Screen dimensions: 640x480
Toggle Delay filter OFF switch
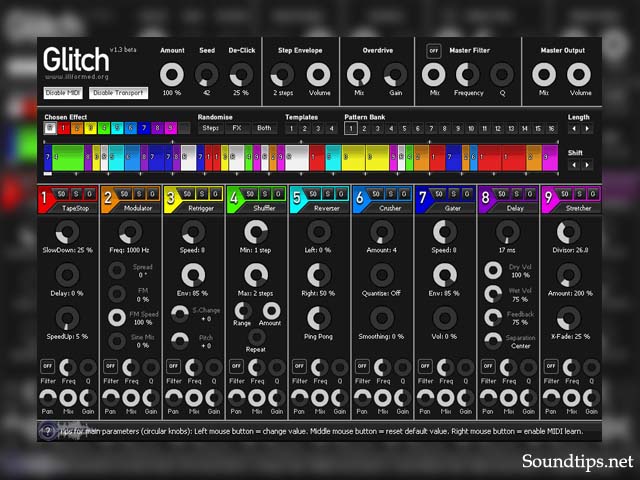tap(488, 366)
